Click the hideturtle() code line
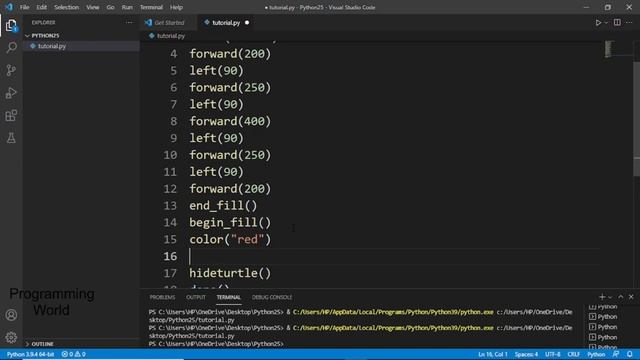640x360 pixels. pyautogui.click(x=230, y=273)
